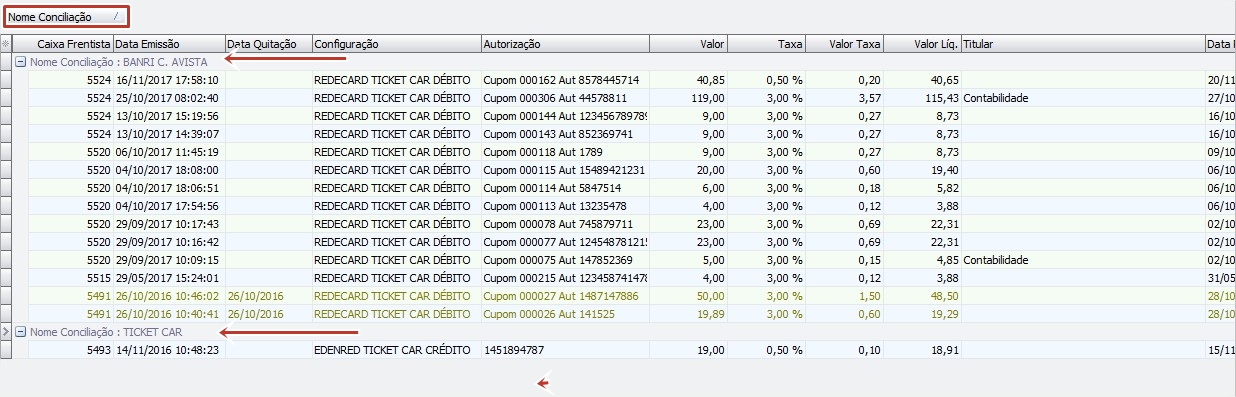Screen dimensions: 1236x397
Task: Sort by Data Quitação column header
Action: tap(268, 44)
